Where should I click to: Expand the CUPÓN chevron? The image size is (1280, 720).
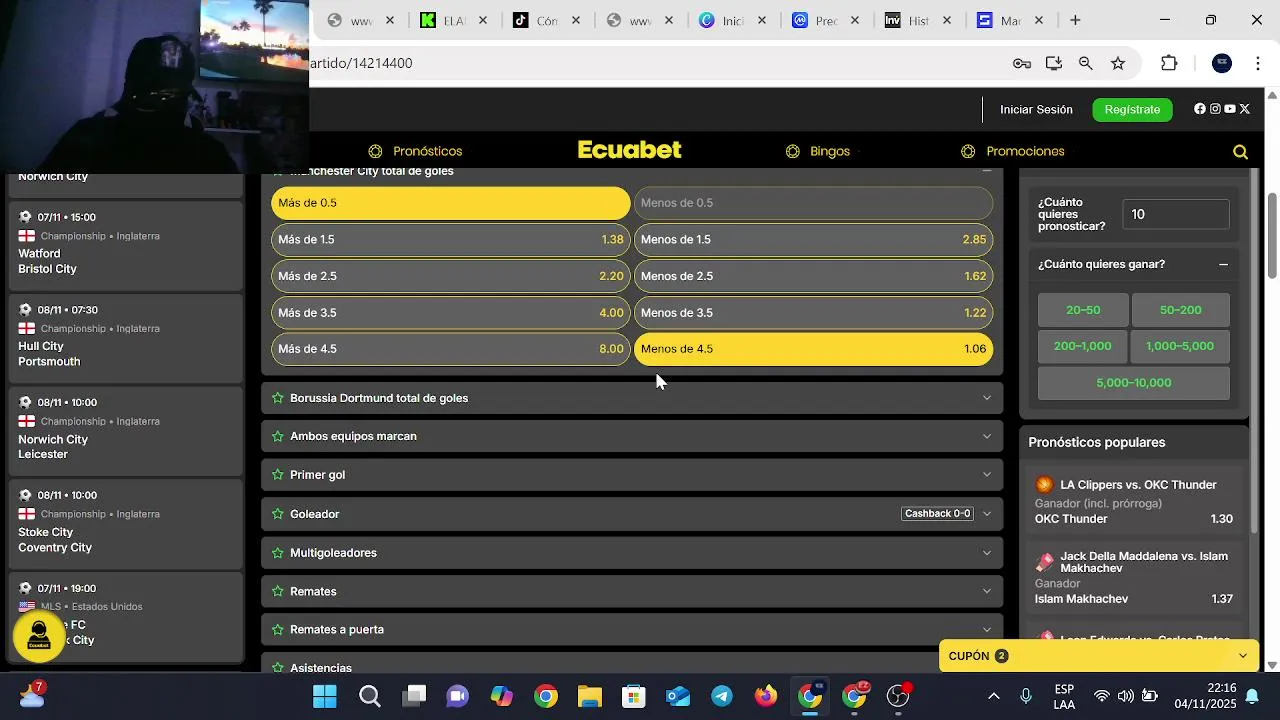click(1243, 656)
